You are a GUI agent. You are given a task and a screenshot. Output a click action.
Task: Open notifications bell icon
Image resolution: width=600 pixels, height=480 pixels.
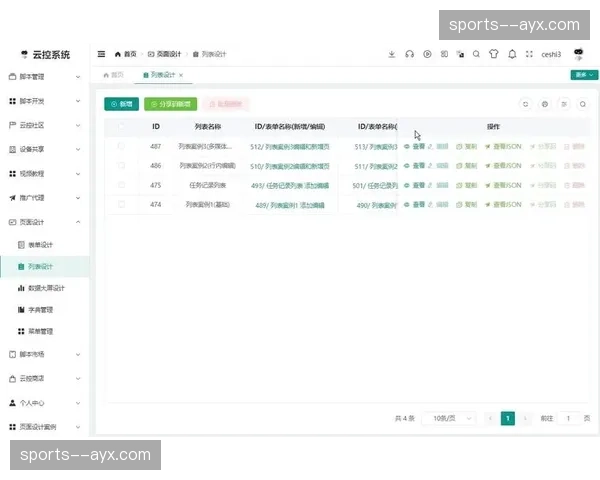(x=512, y=54)
